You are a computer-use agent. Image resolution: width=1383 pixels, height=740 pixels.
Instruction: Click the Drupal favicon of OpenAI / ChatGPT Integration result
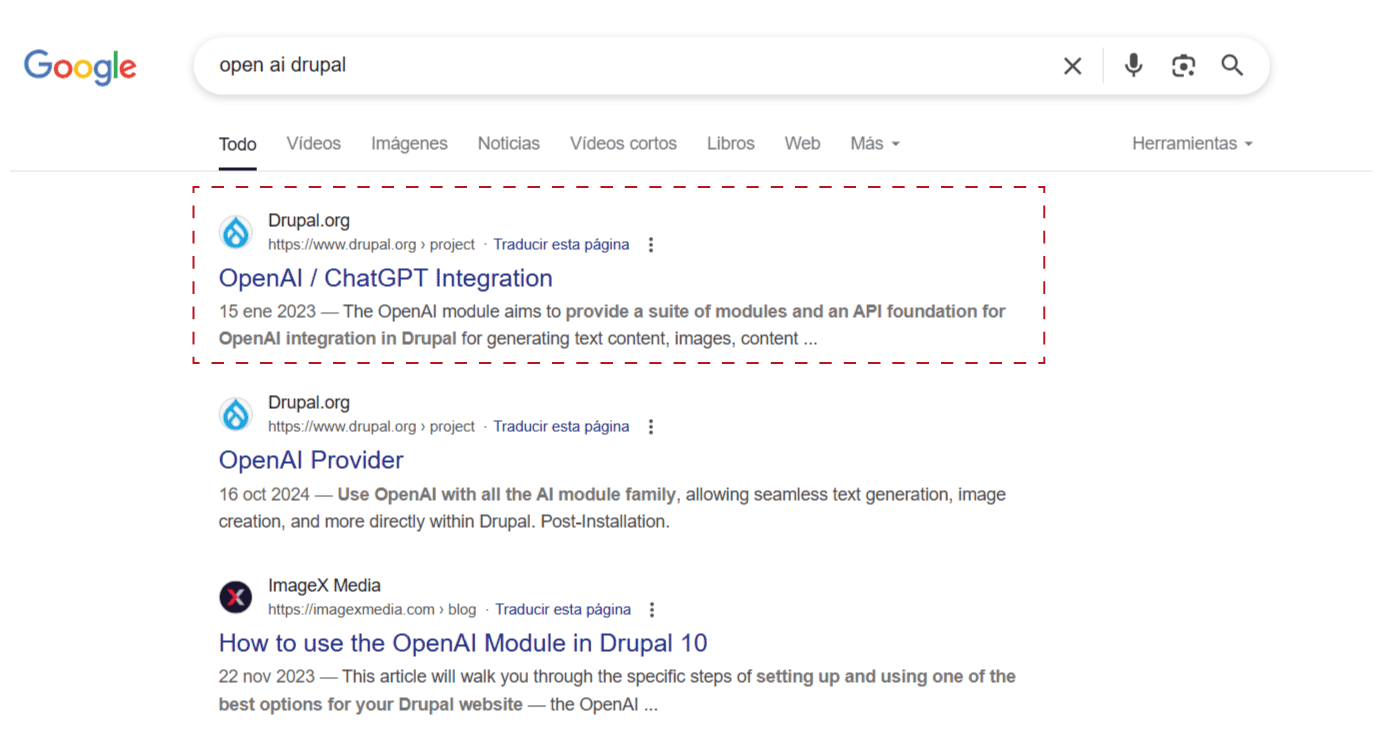pos(236,232)
